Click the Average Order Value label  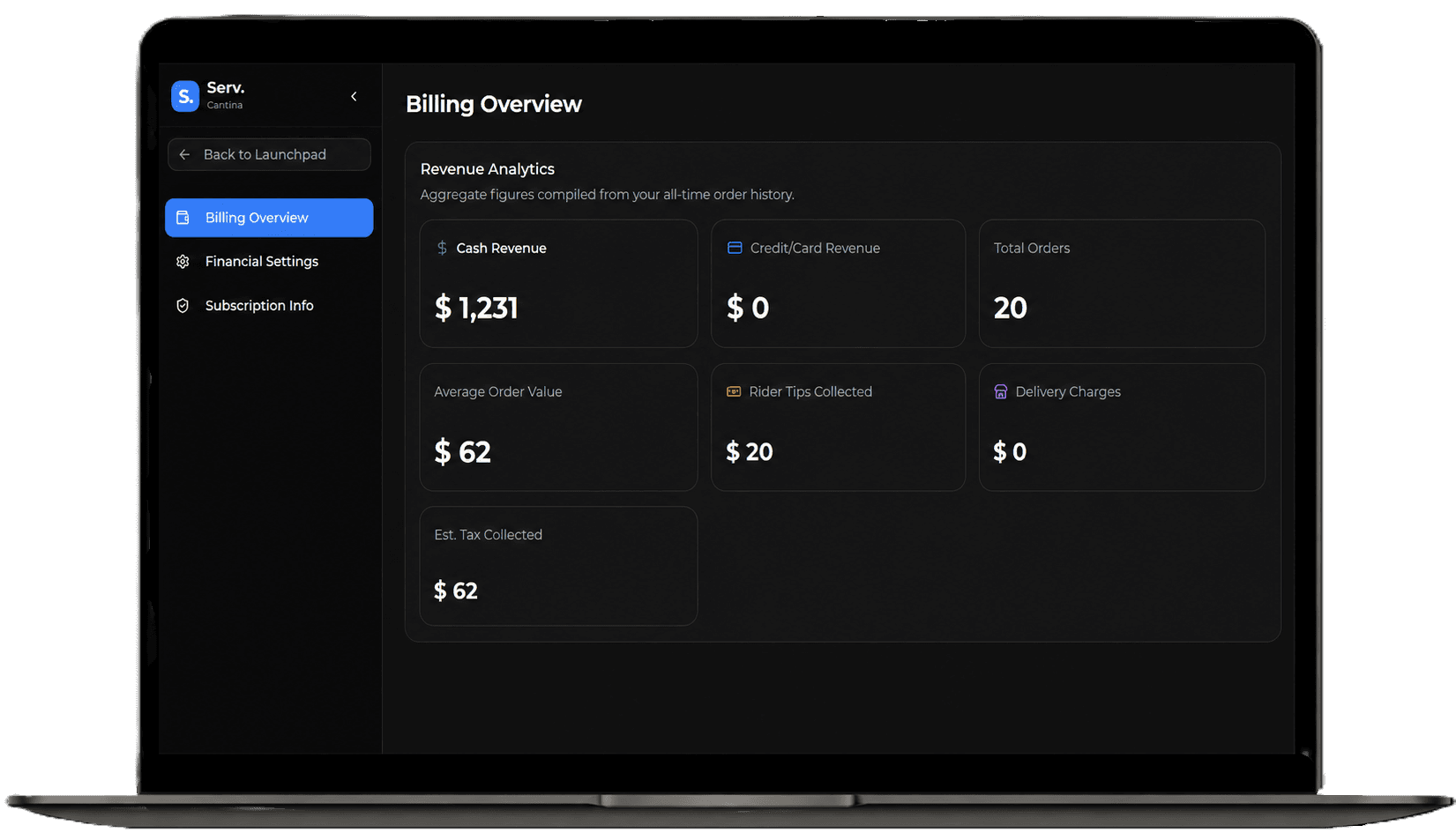tap(498, 392)
